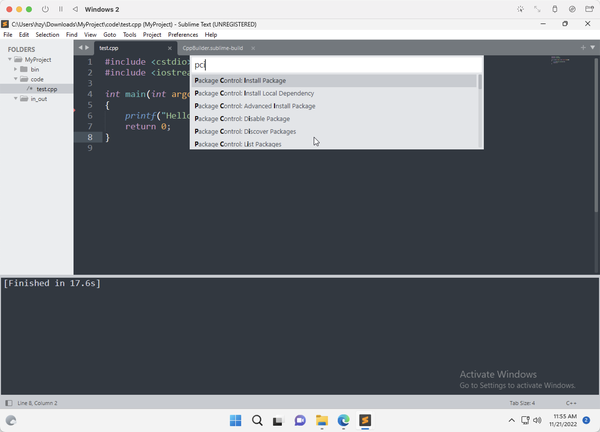
Task: Open the Help menu
Action: (211, 35)
